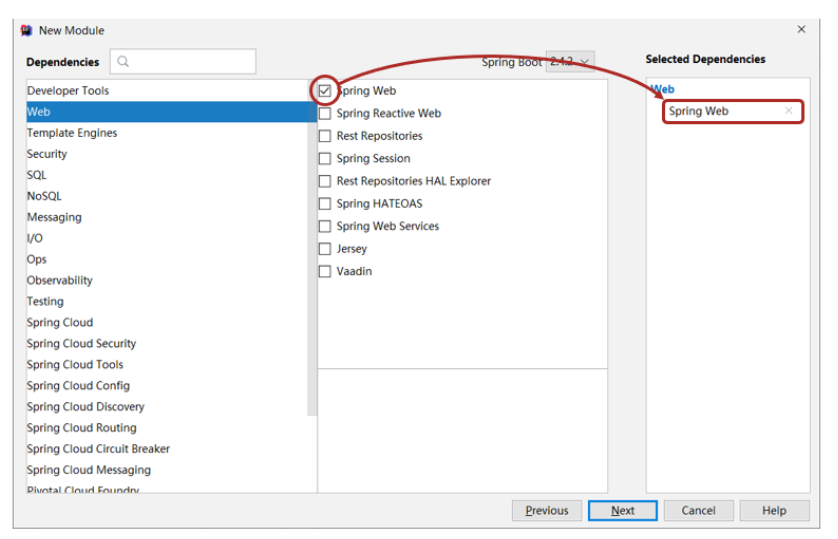The width and height of the screenshot is (838, 539).
Task: Uncheck the Spring Web checkbox
Action: [325, 91]
